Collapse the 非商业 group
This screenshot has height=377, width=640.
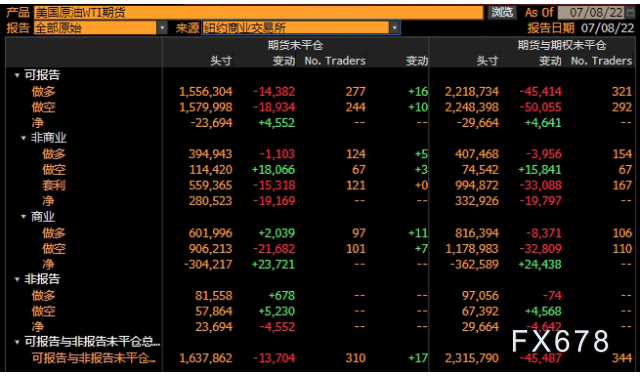24,138
